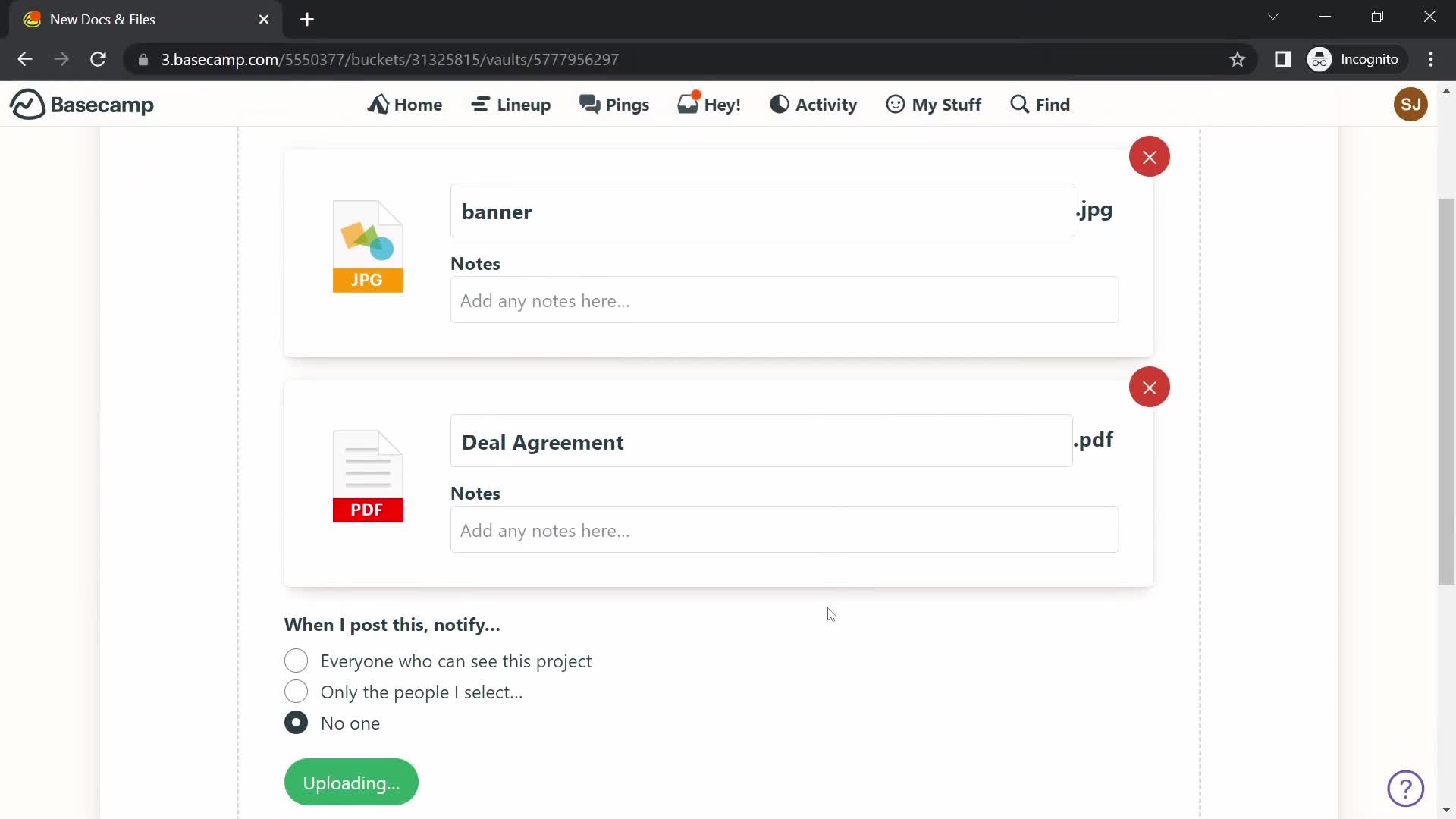Select Everyone who can see this project

tap(296, 661)
